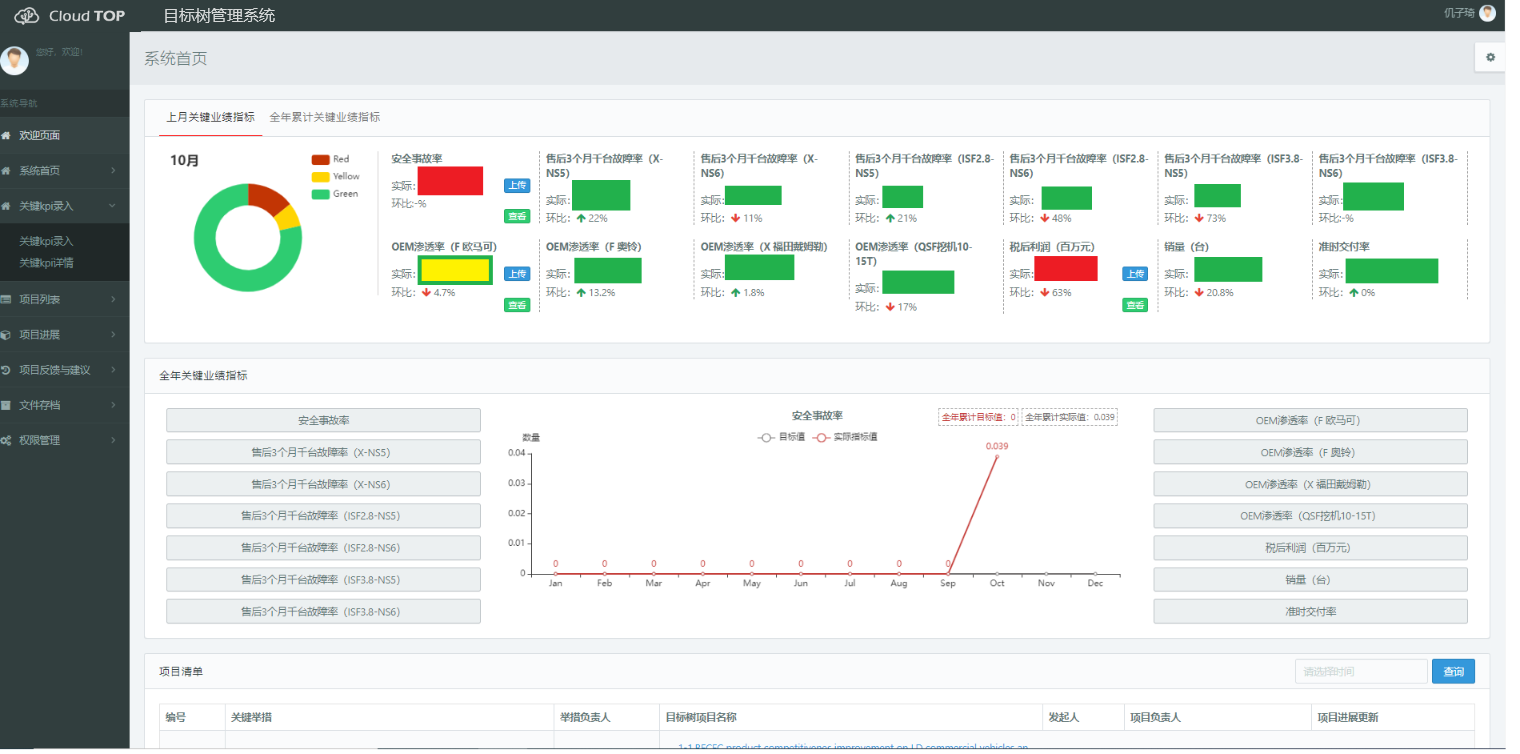The width and height of the screenshot is (1520, 754).
Task: Select the OEM渗透率 (F 奥铃) chart button
Action: click(1310, 452)
